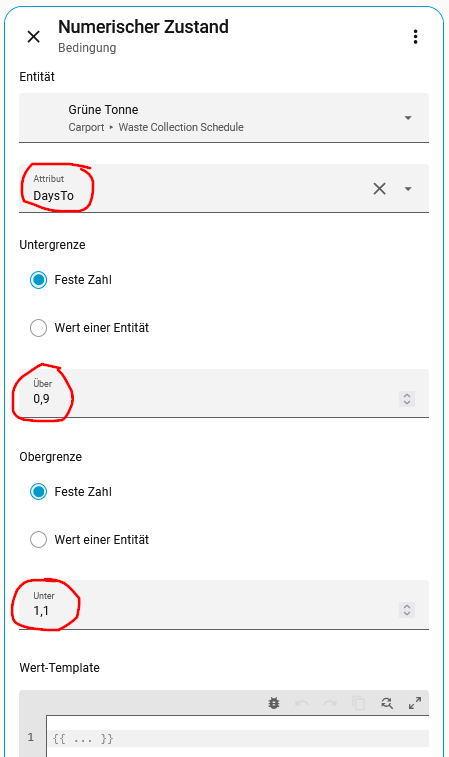The height and width of the screenshot is (757, 449).
Task: Clear the DaysTo attribute with X
Action: 379,188
